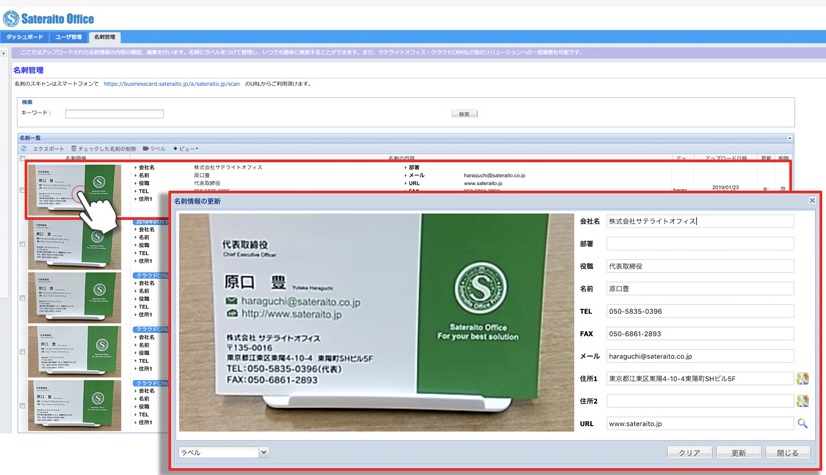This screenshot has width=826, height=475.
Task: Click the アップロード日時 column header
Action: pos(725,158)
